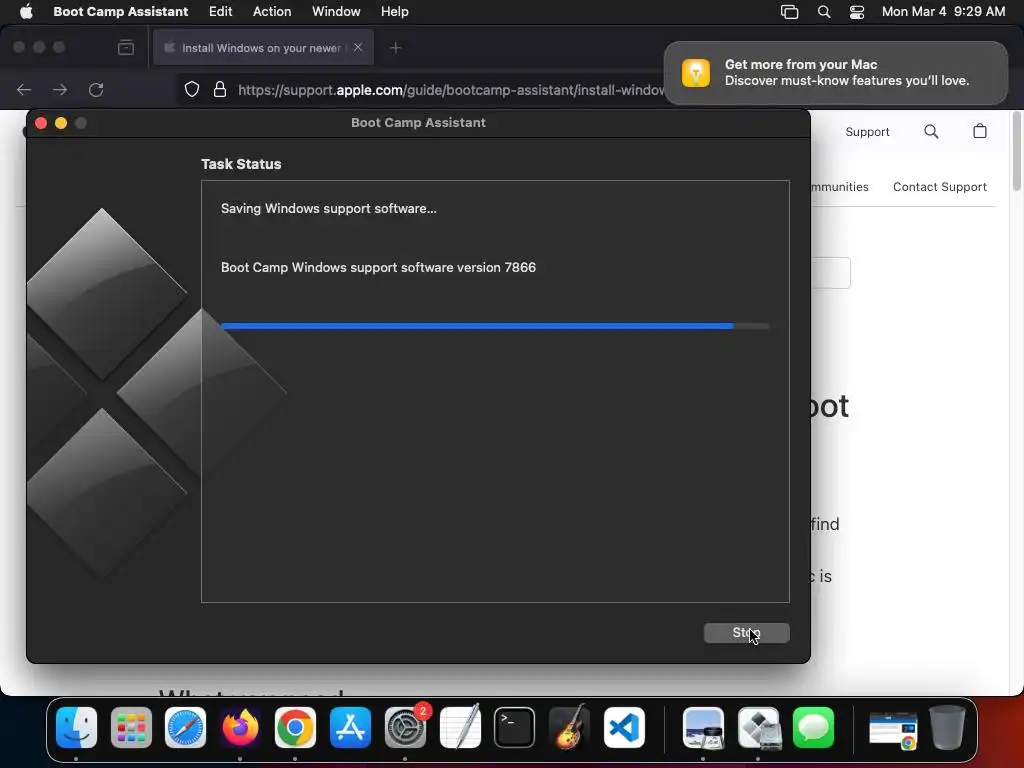Click the browser forward arrow
1024x768 pixels.
(60, 89)
